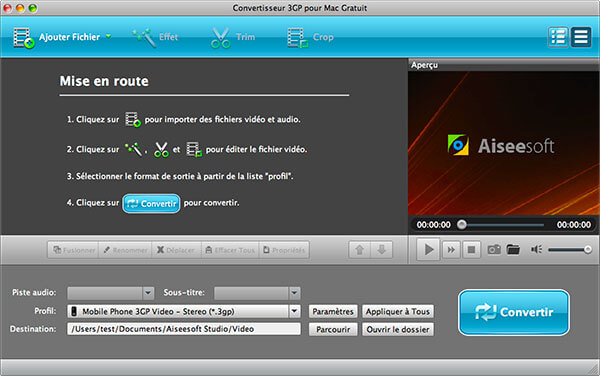Click the Ouvrir le dossier button
The width and height of the screenshot is (600, 376).
[398, 329]
